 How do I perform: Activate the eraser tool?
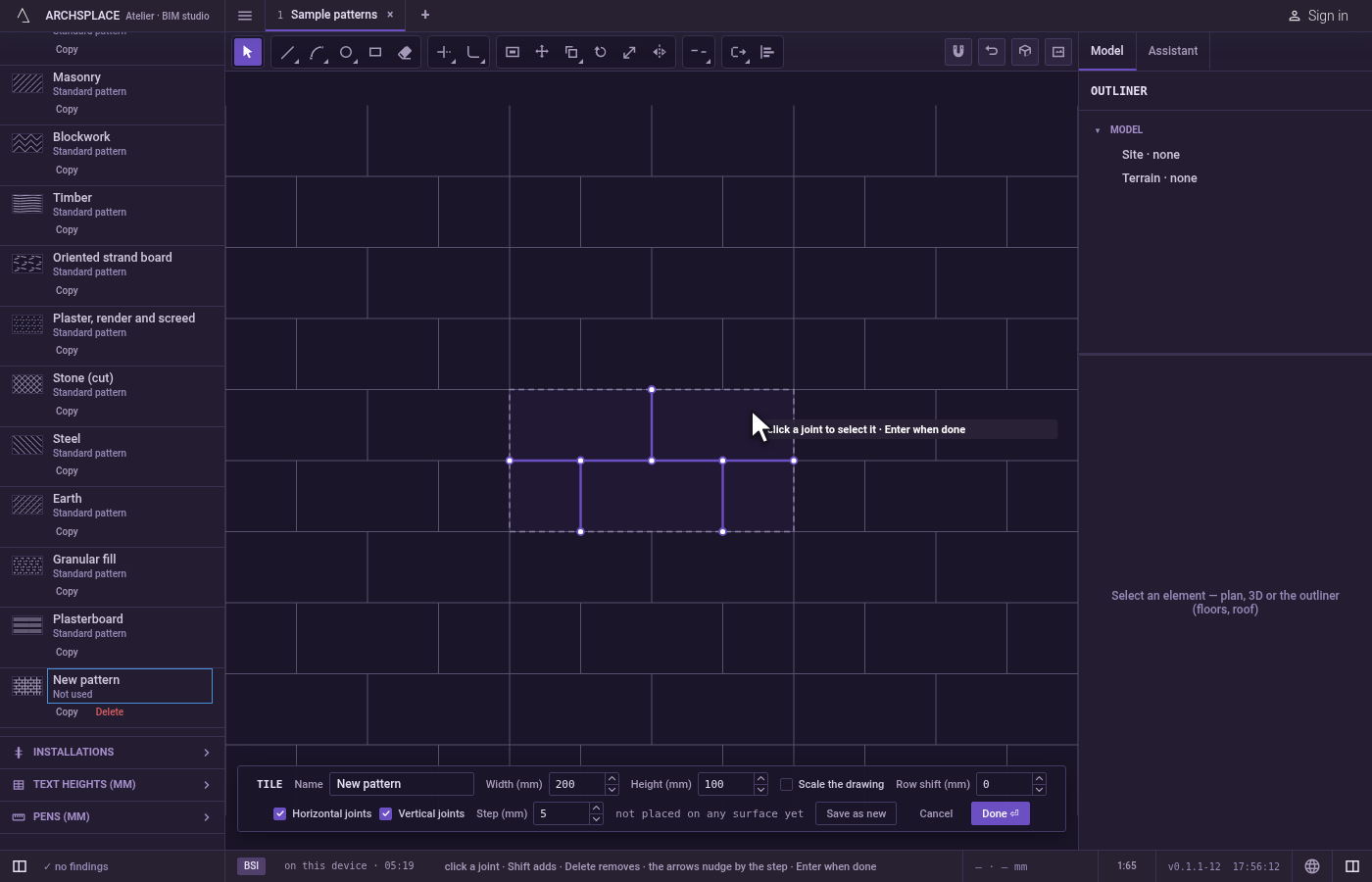point(405,52)
